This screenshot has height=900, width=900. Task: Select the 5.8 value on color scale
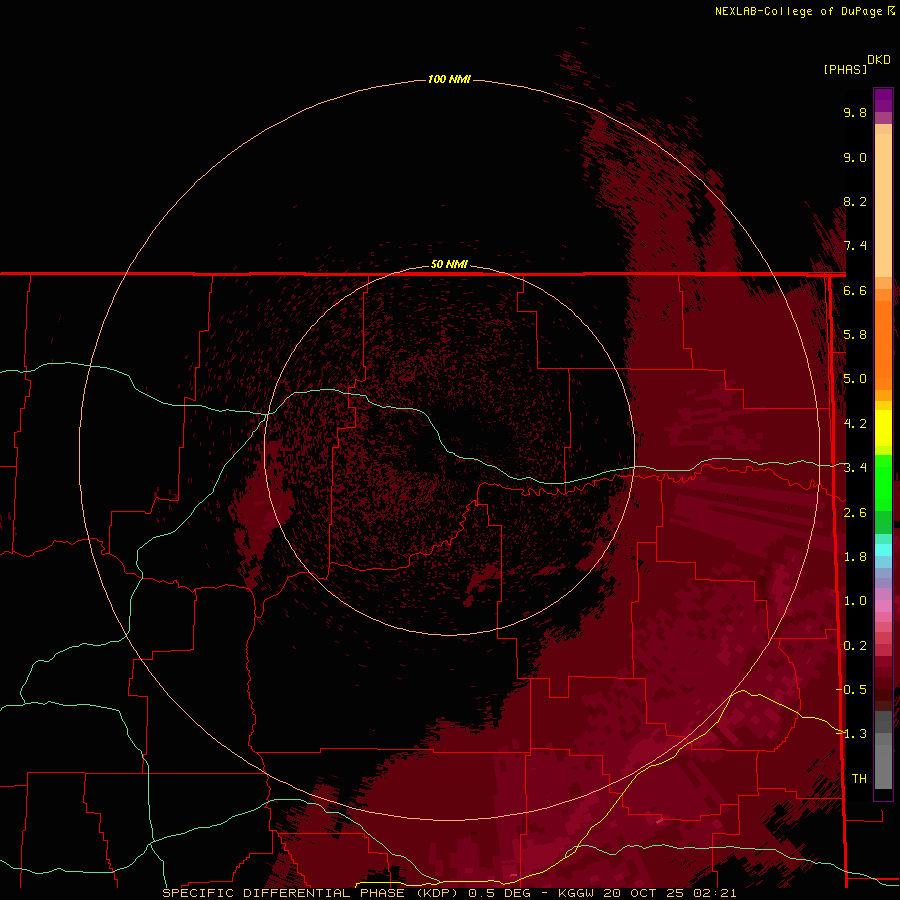click(x=855, y=335)
